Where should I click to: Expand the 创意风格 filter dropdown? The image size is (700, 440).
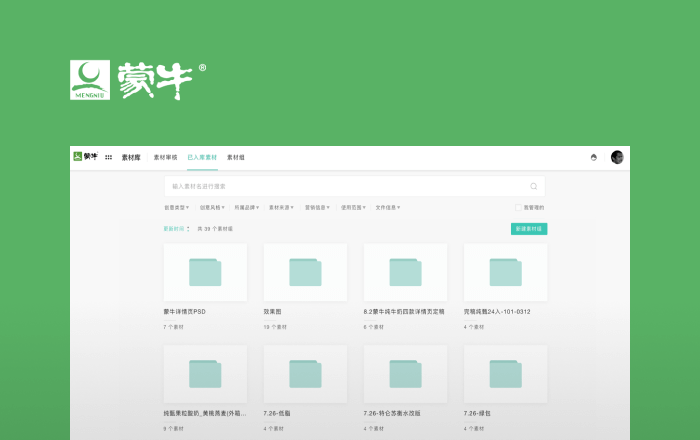pos(212,208)
